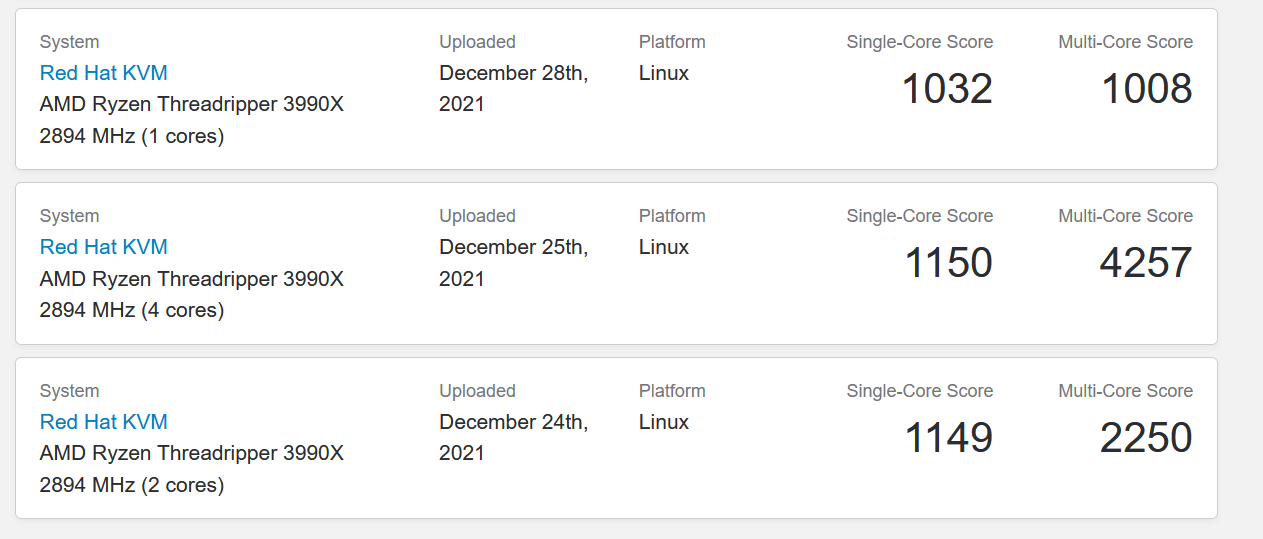
Task: Click the multi-core score 1008
Action: 1146,89
